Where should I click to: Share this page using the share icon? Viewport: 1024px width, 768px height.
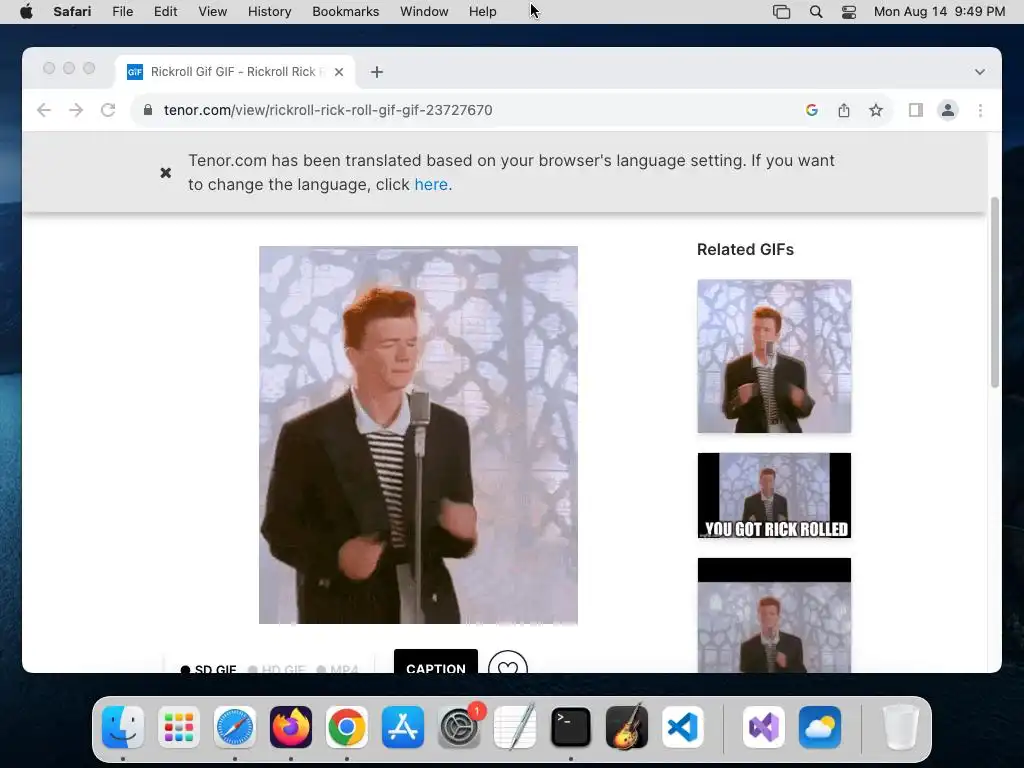pyautogui.click(x=844, y=110)
